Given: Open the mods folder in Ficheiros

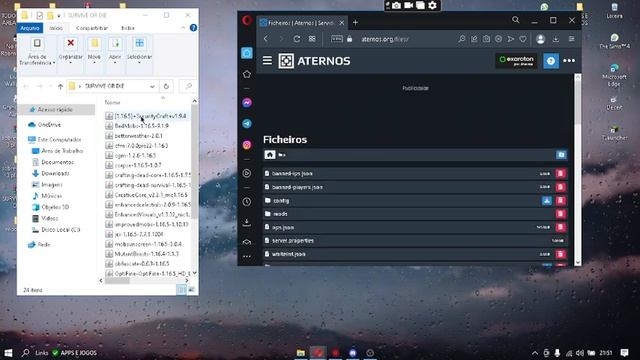Looking at the screenshot, I should [280, 214].
